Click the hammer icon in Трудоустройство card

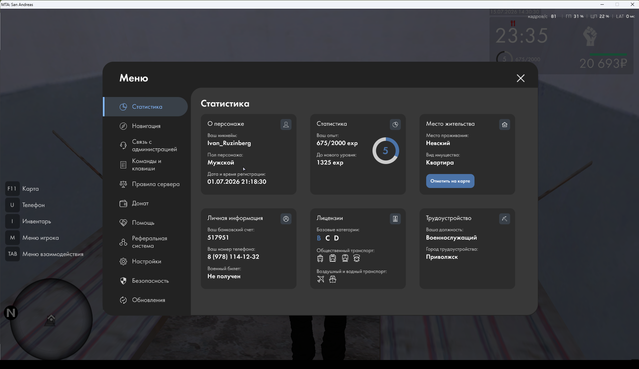tap(504, 219)
